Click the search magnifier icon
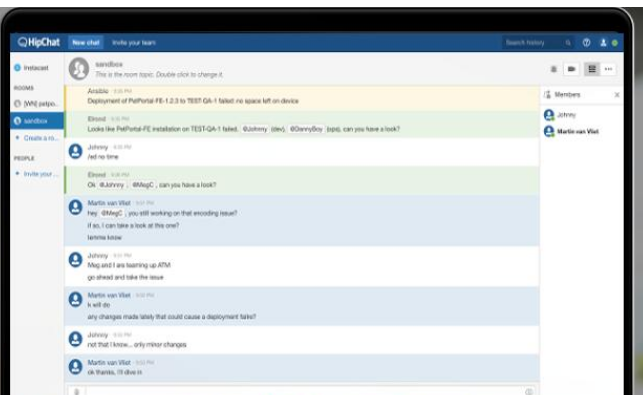Image resolution: width=643 pixels, height=395 pixels. pyautogui.click(x=568, y=43)
